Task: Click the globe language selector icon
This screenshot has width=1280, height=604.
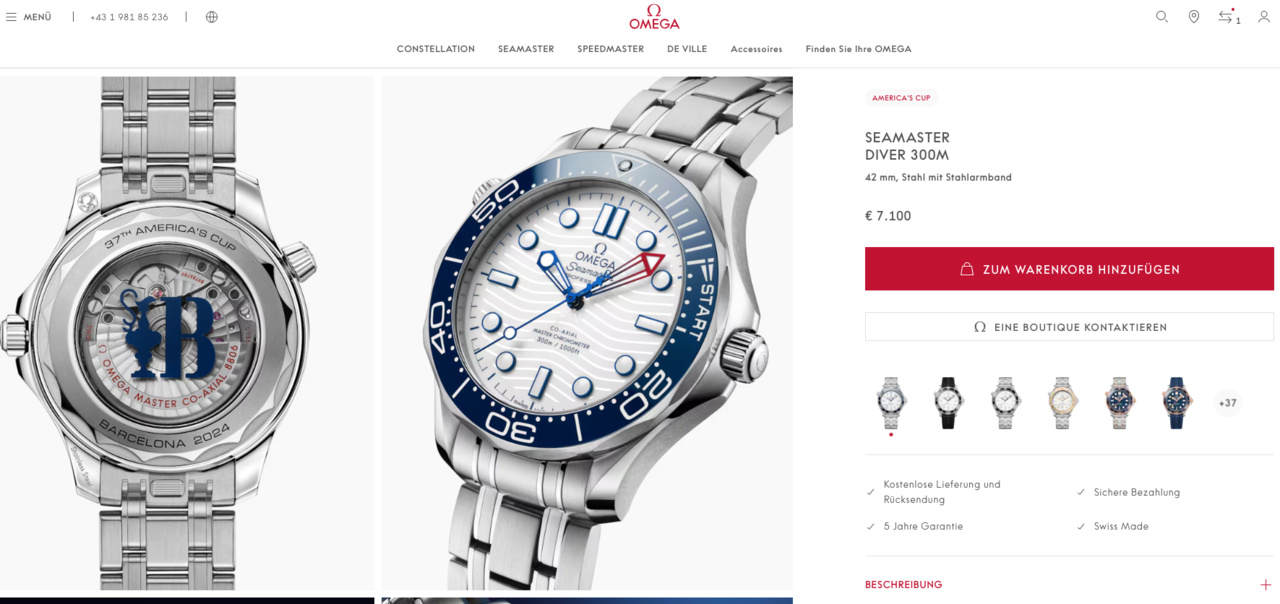Action: (x=212, y=17)
